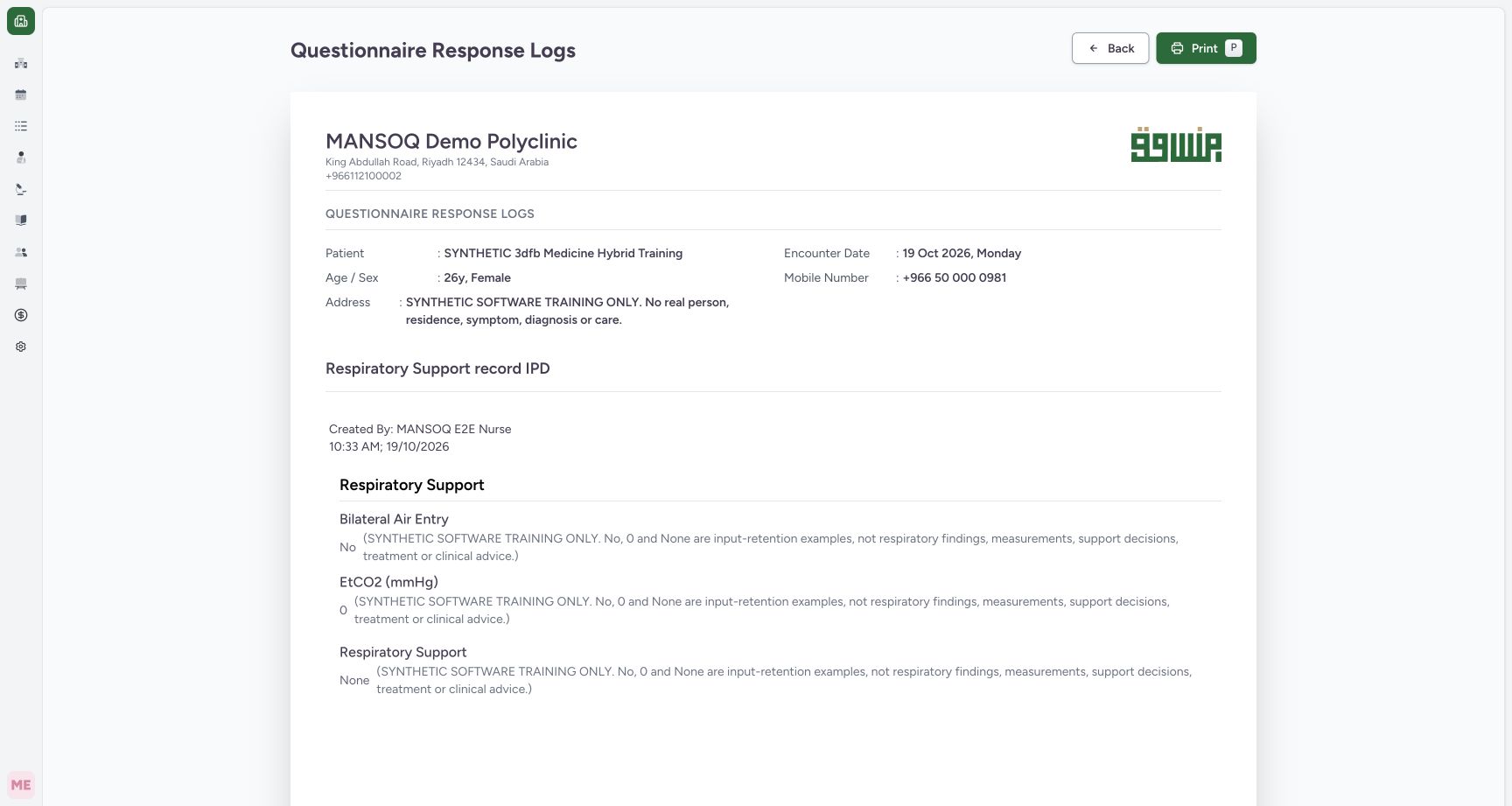Click the mobile number +966 50 000 0981

(955, 277)
